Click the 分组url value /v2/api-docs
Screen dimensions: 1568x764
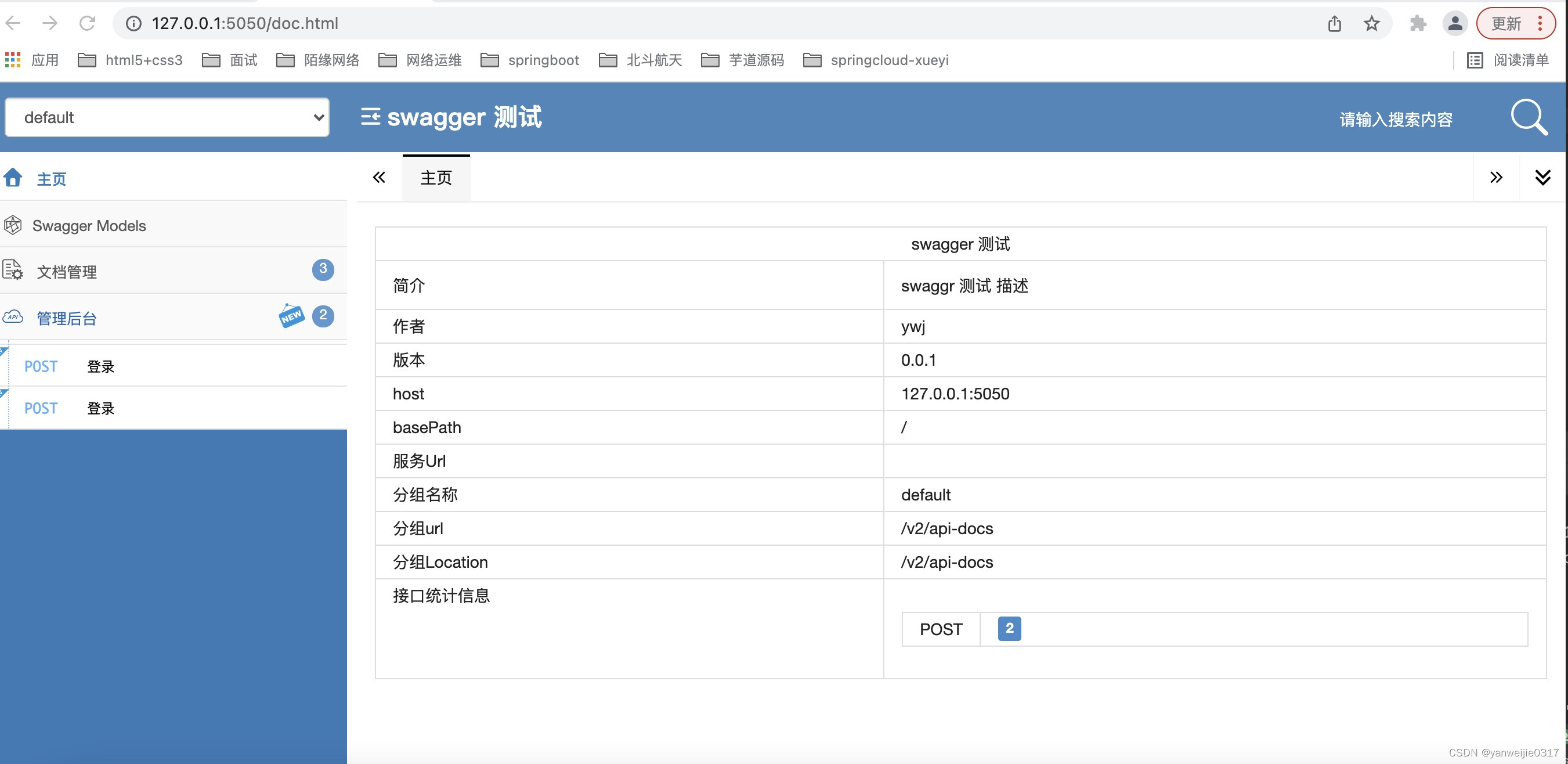point(946,528)
